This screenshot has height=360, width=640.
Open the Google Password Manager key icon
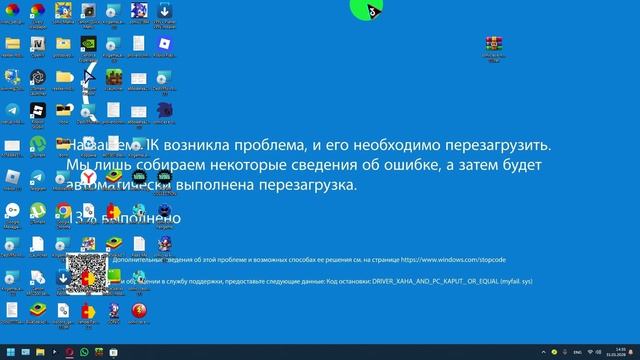click(12, 211)
